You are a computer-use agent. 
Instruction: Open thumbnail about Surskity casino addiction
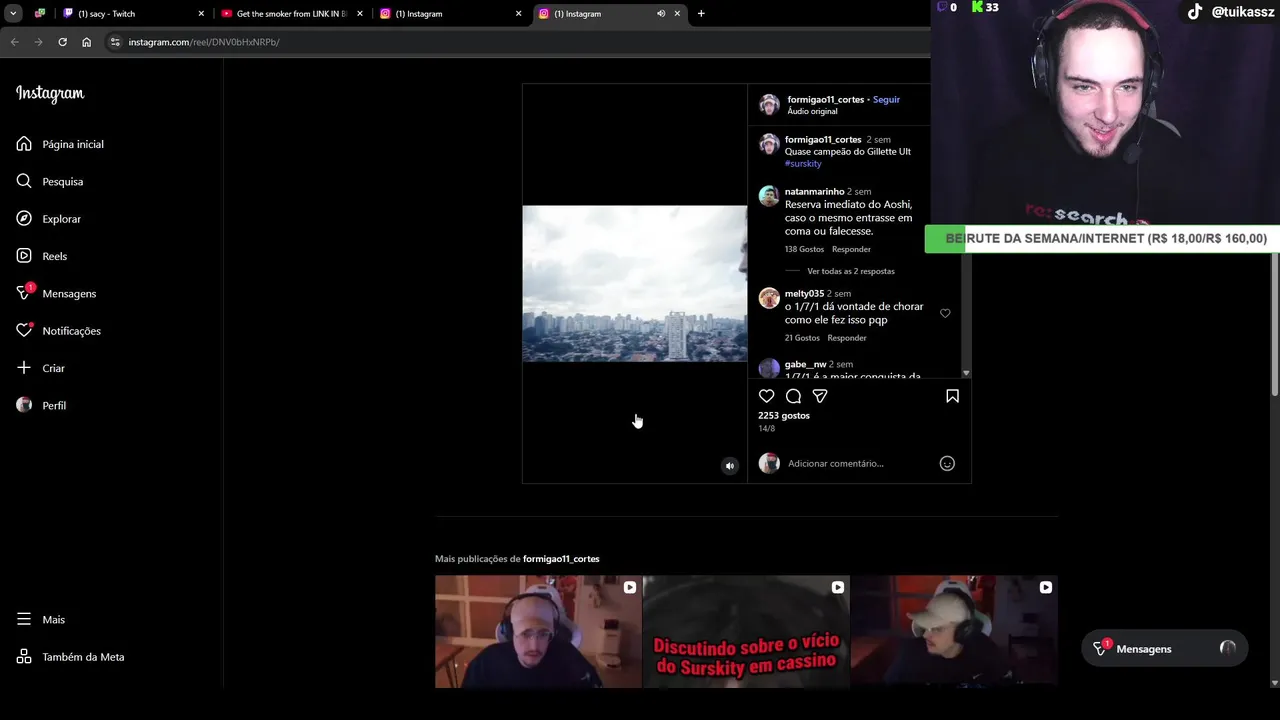click(746, 631)
